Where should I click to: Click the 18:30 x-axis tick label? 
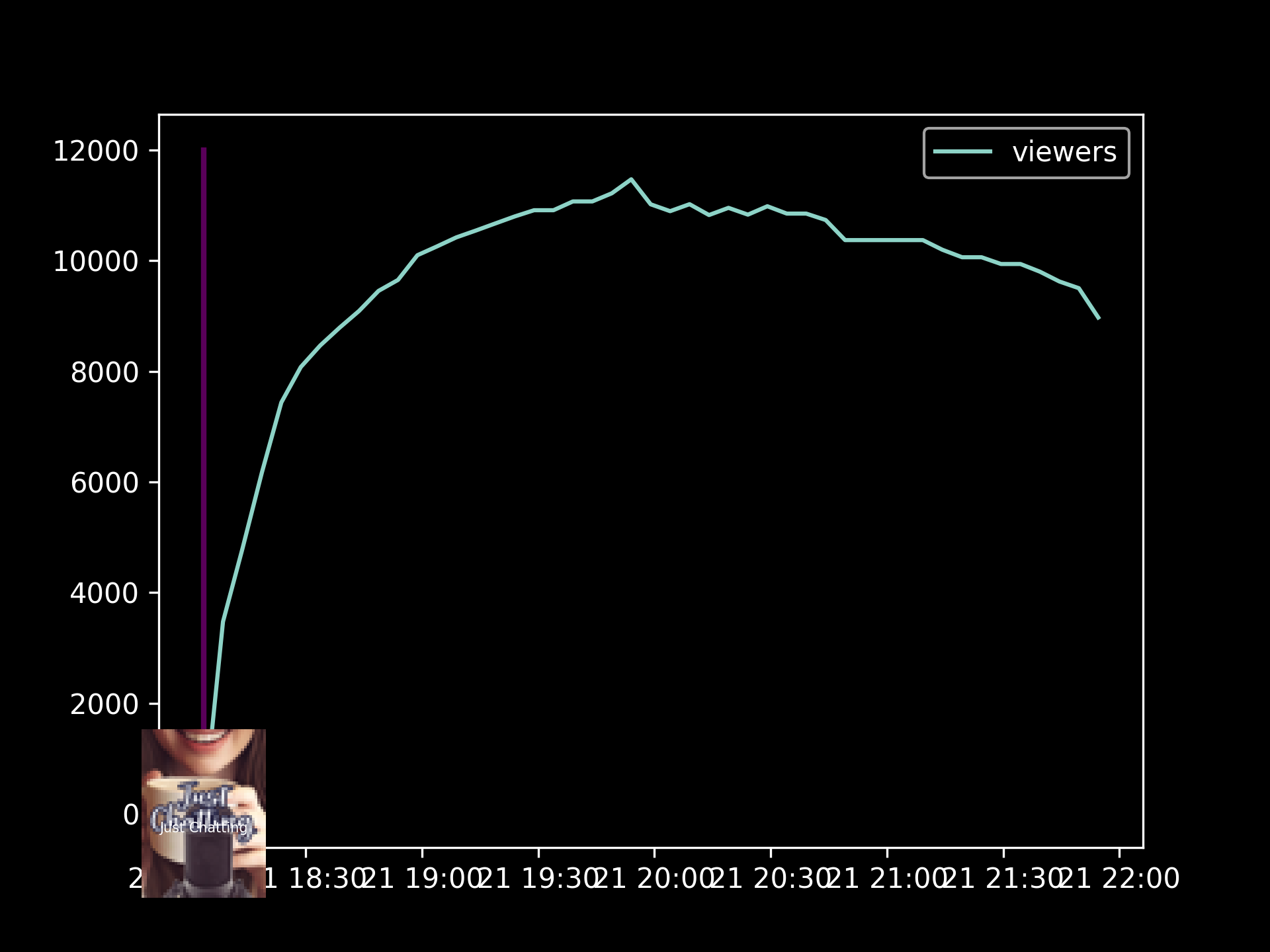[315, 879]
